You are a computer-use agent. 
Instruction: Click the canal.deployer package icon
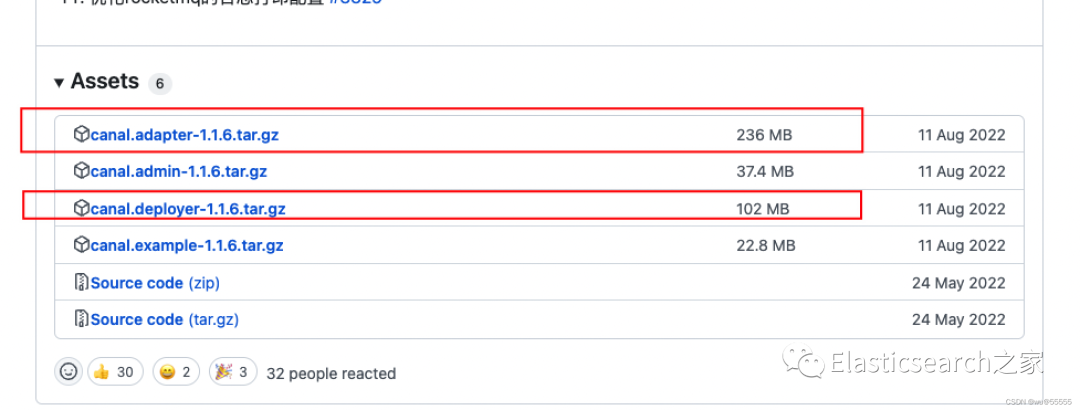(81, 208)
